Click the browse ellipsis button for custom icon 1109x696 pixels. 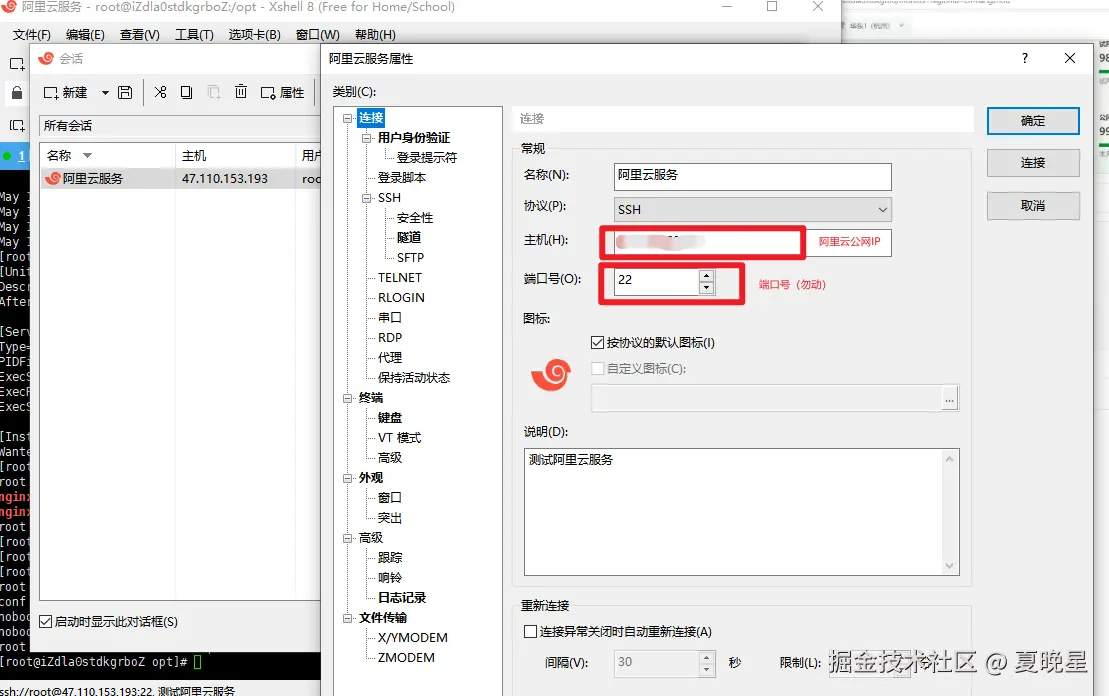click(x=949, y=398)
